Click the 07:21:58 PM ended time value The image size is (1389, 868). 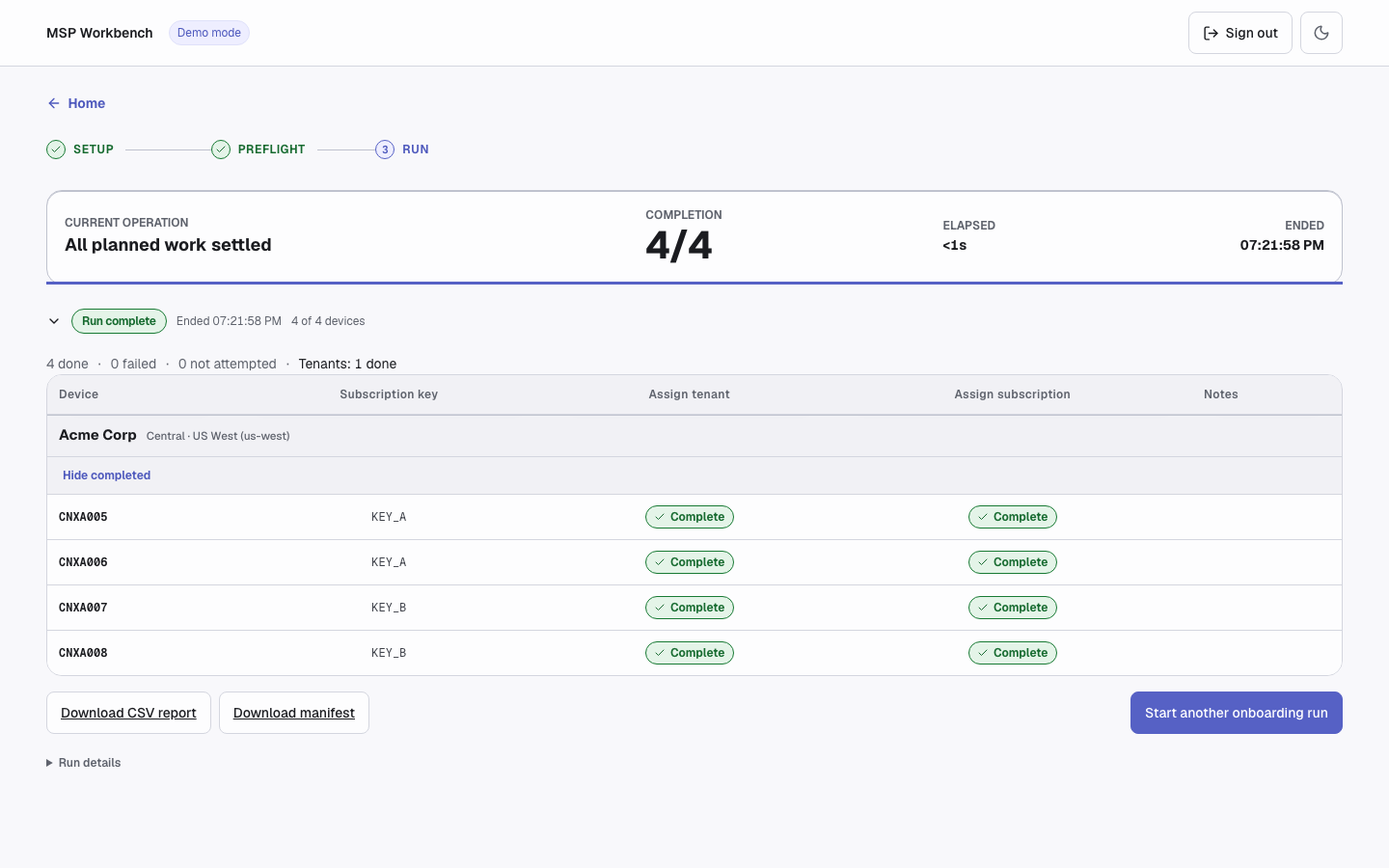[x=1282, y=245]
